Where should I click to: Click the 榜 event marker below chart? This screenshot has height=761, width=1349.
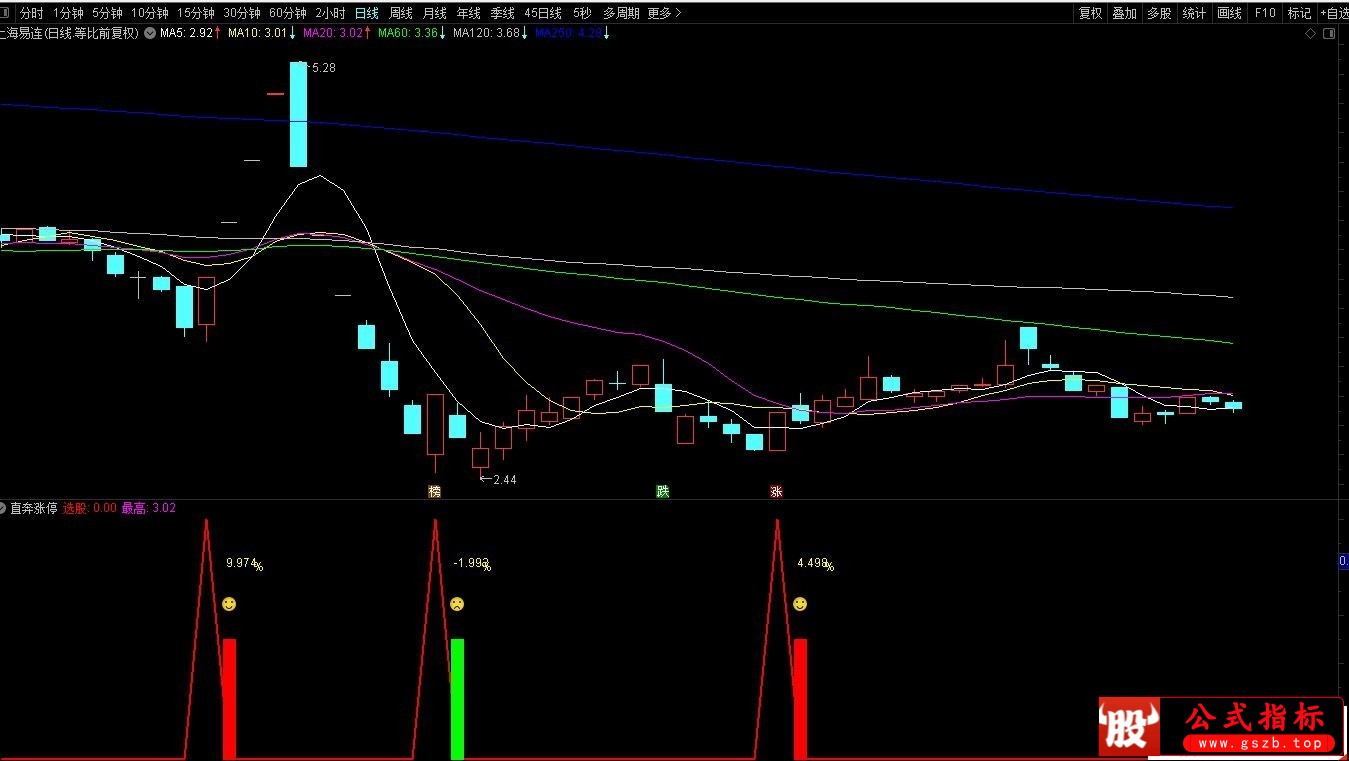click(434, 491)
